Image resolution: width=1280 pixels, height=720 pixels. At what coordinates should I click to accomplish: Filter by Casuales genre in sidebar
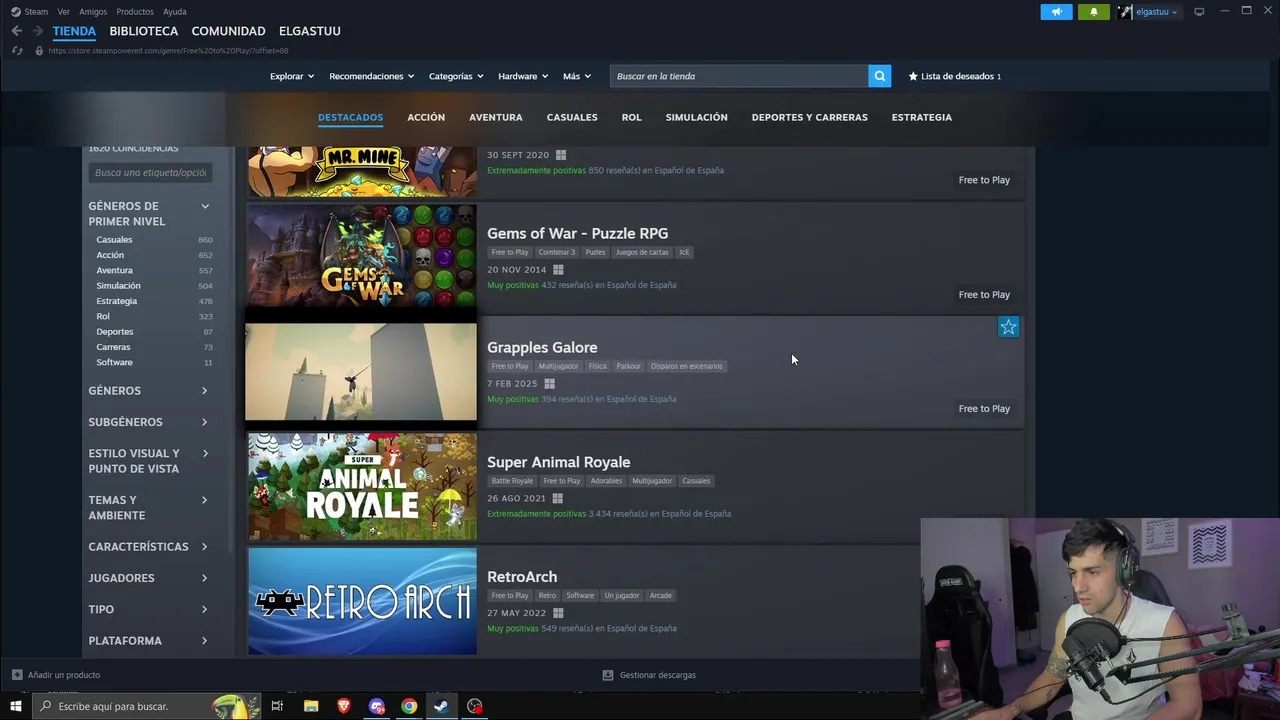tap(114, 240)
